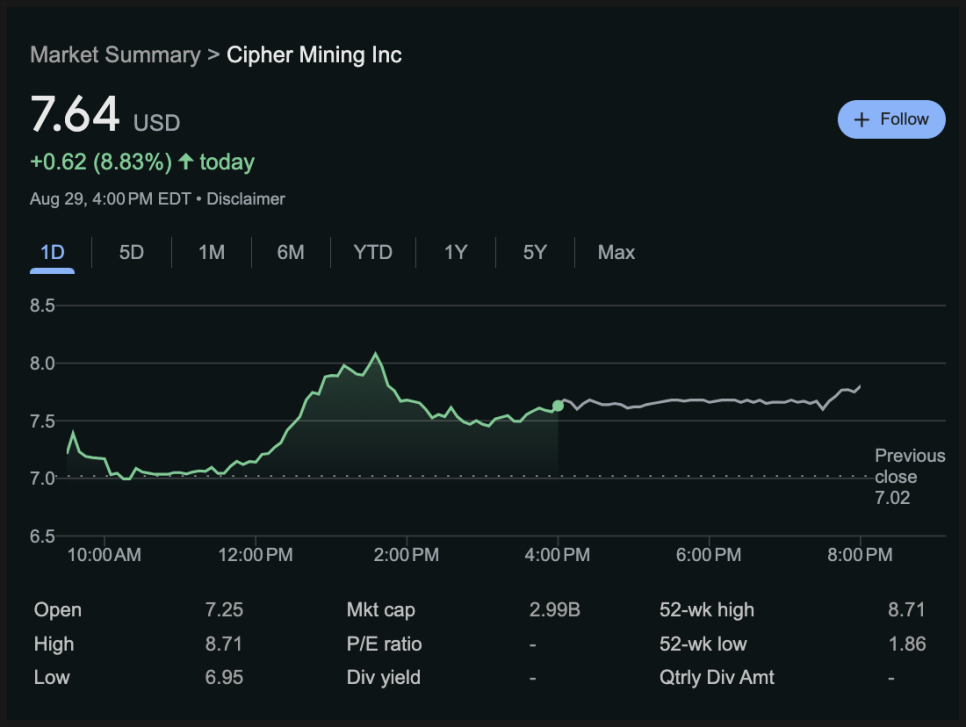
Task: Click the 7.64 current price value
Action: (75, 114)
